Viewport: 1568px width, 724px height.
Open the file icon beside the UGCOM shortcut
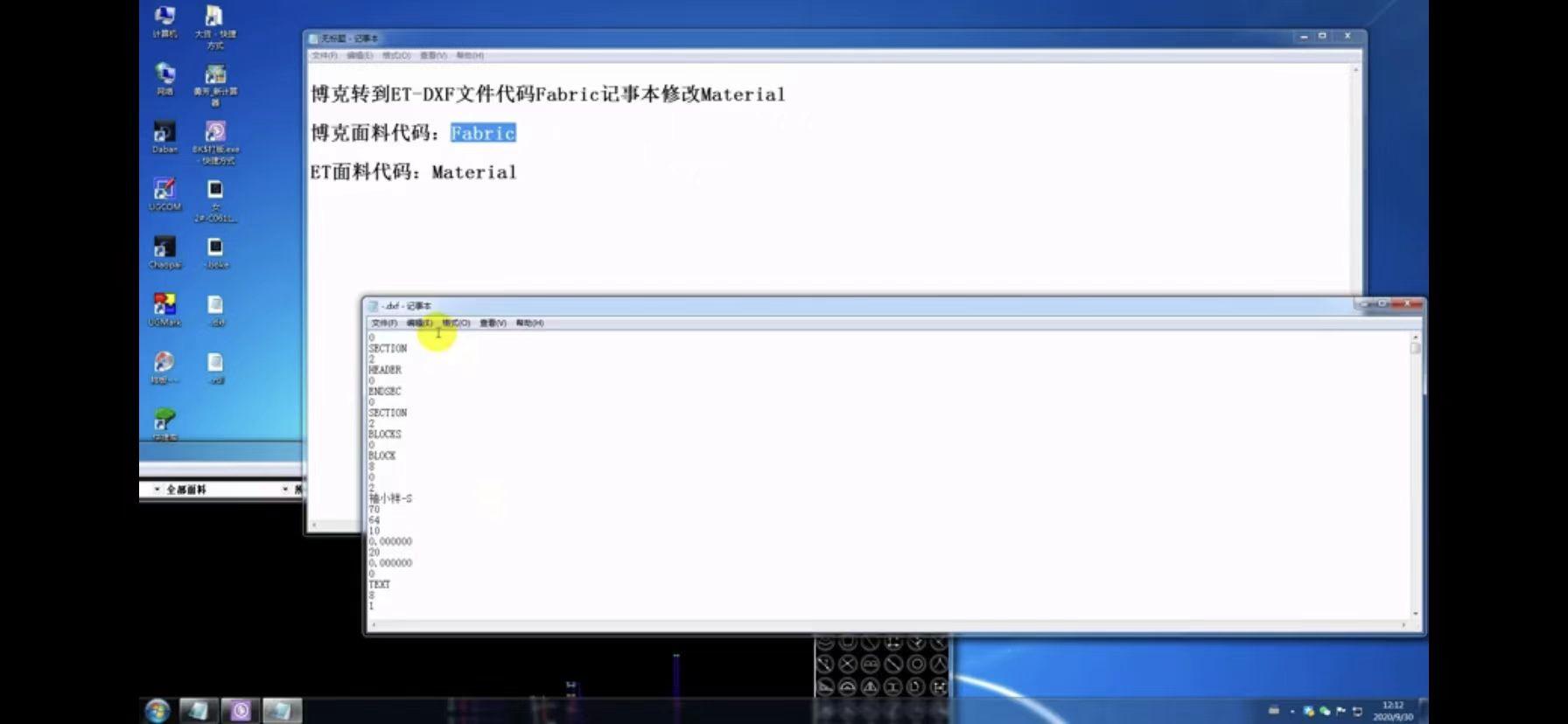tap(215, 200)
